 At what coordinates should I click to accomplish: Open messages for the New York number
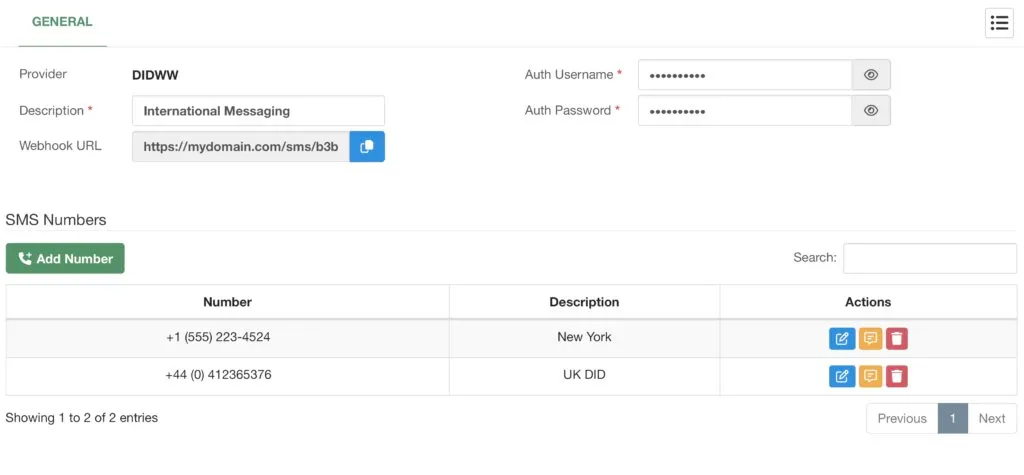coord(870,338)
